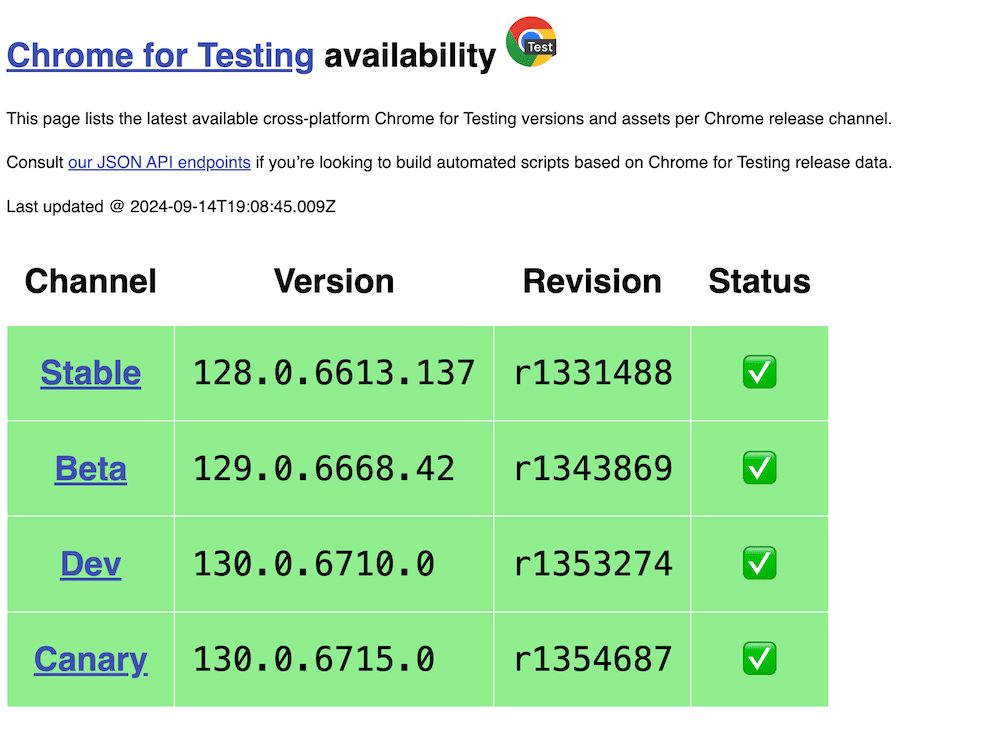Click the Chrome for Testing logo icon

(531, 43)
